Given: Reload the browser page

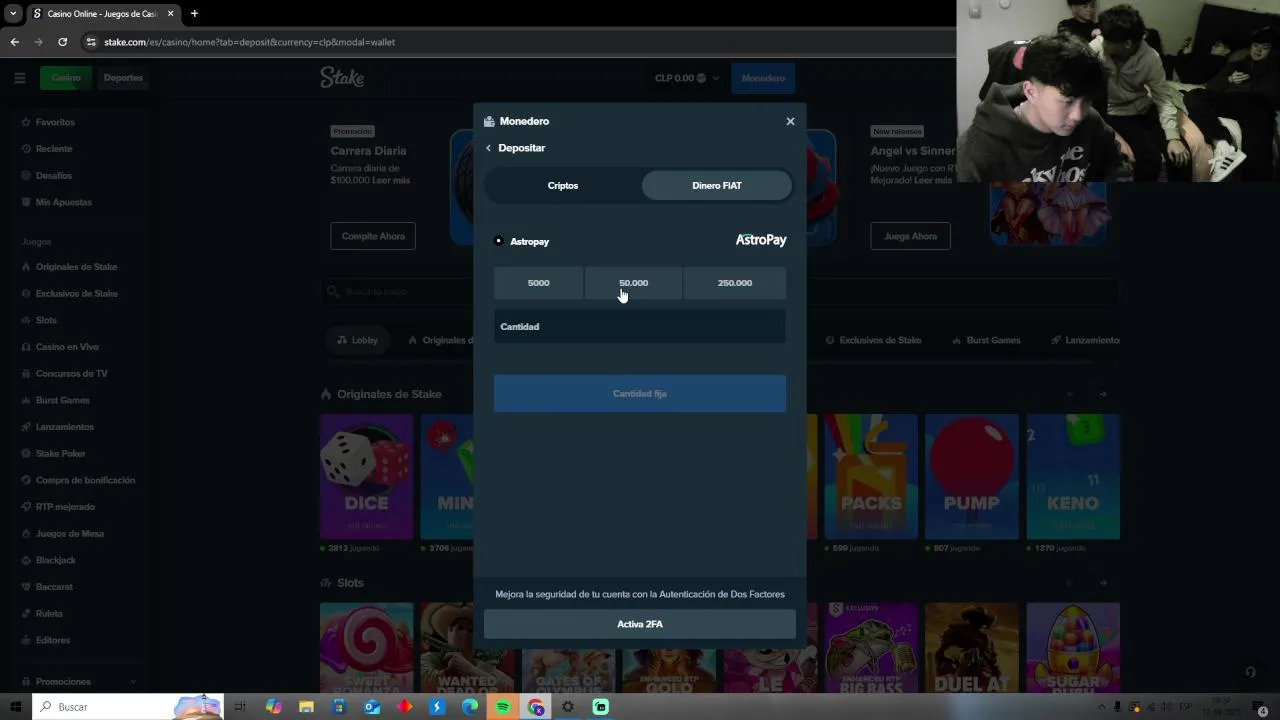Looking at the screenshot, I should [x=62, y=42].
